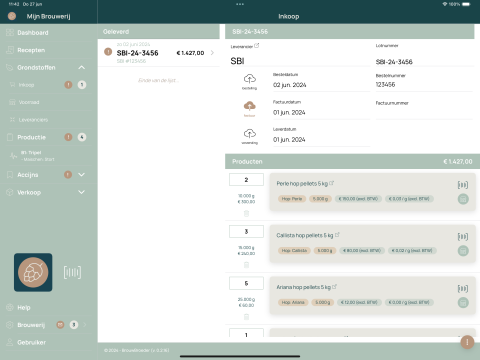Click the Verkoop menu label
480x360 pixels.
pyautogui.click(x=29, y=192)
